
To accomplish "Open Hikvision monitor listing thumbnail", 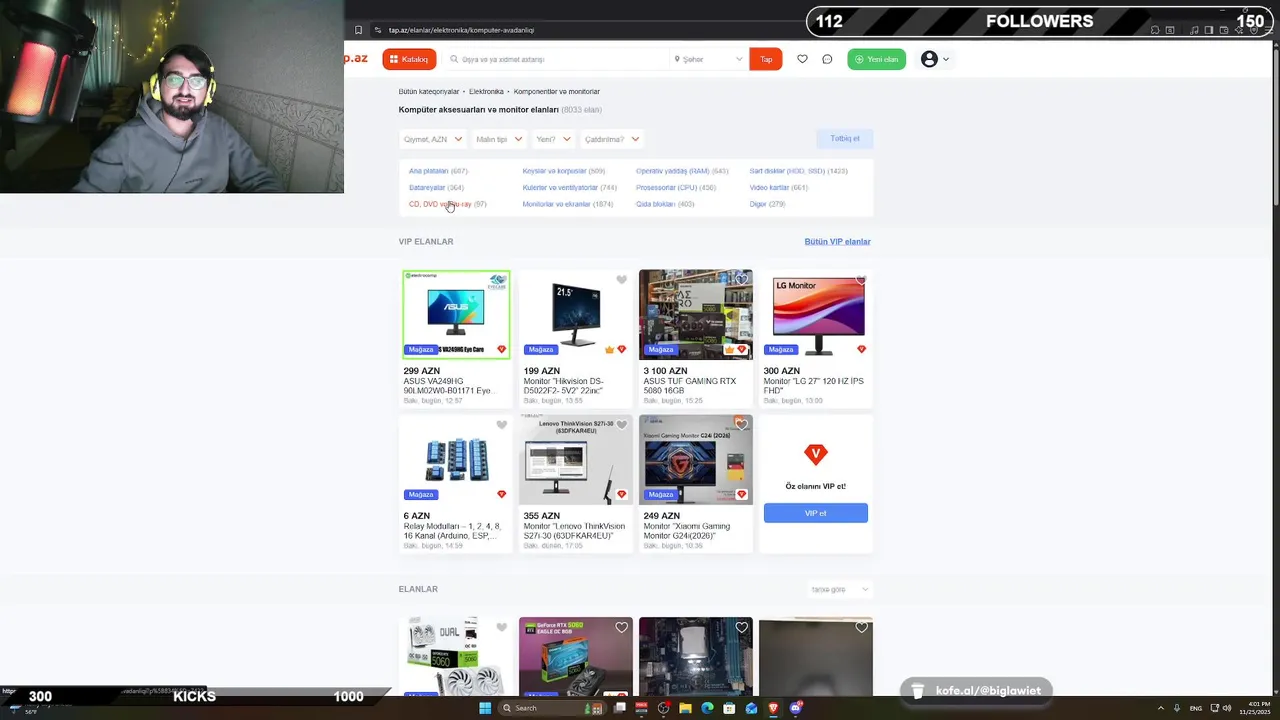I will [576, 314].
